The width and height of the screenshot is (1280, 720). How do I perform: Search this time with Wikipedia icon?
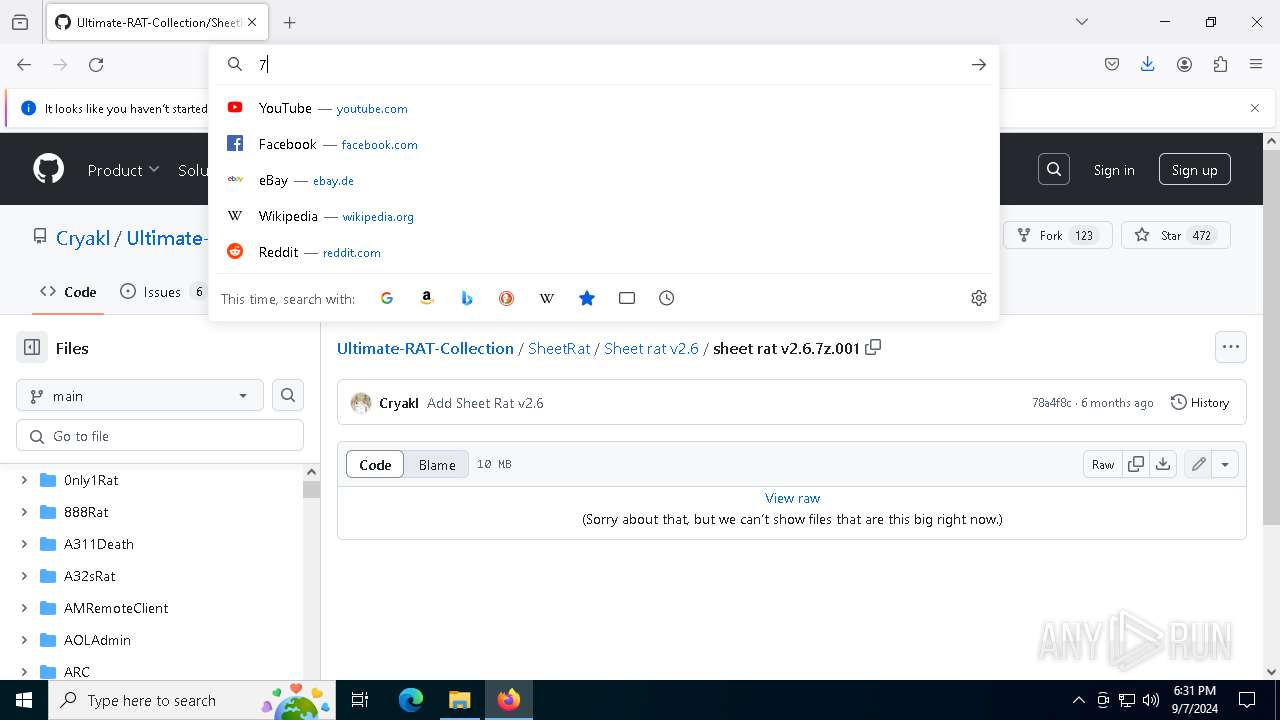(x=547, y=298)
